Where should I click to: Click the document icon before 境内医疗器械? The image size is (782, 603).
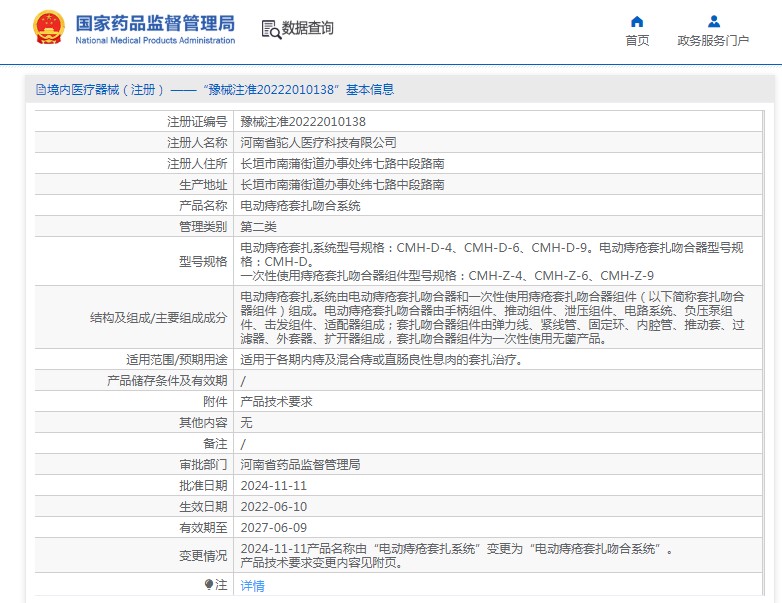[41, 90]
